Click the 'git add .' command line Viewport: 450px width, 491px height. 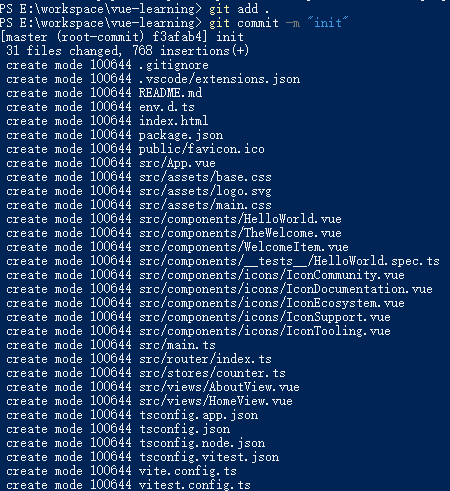tap(239, 9)
